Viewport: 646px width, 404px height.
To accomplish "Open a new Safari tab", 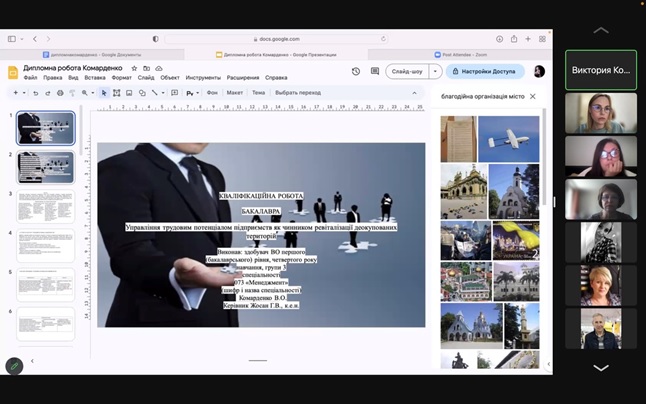I will (x=528, y=39).
